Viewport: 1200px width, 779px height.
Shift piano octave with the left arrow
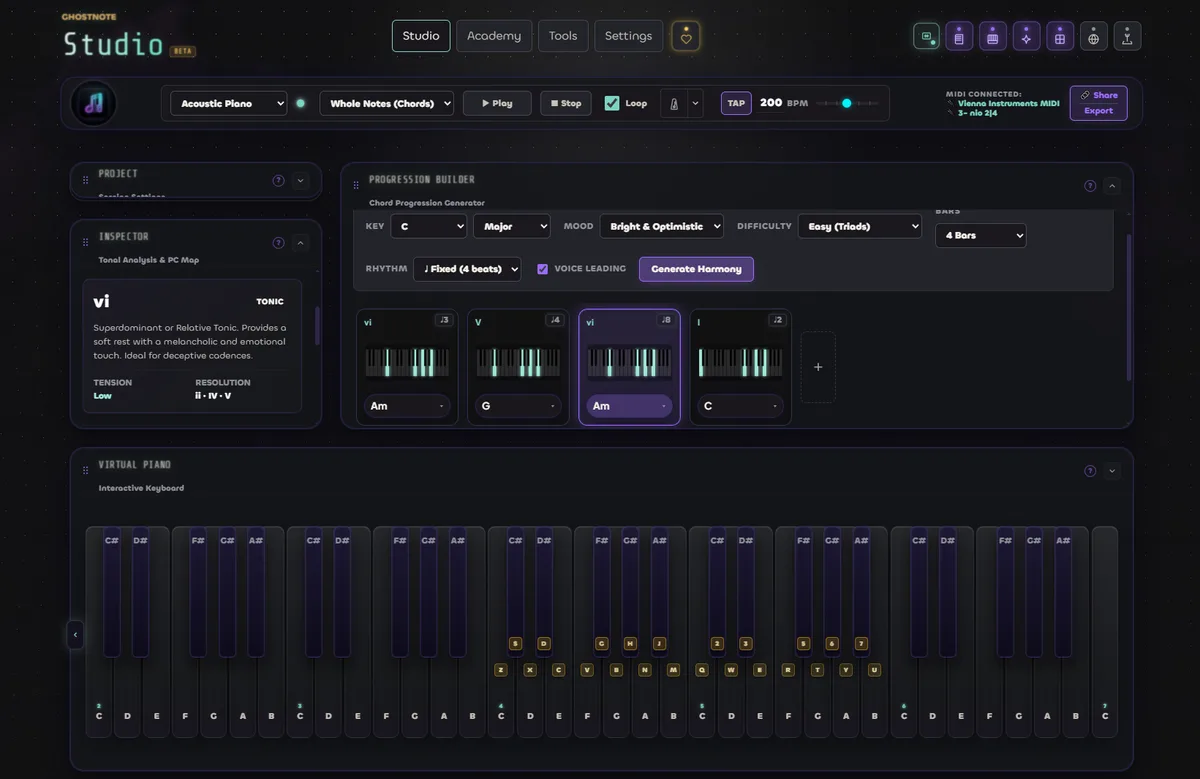pyautogui.click(x=75, y=634)
